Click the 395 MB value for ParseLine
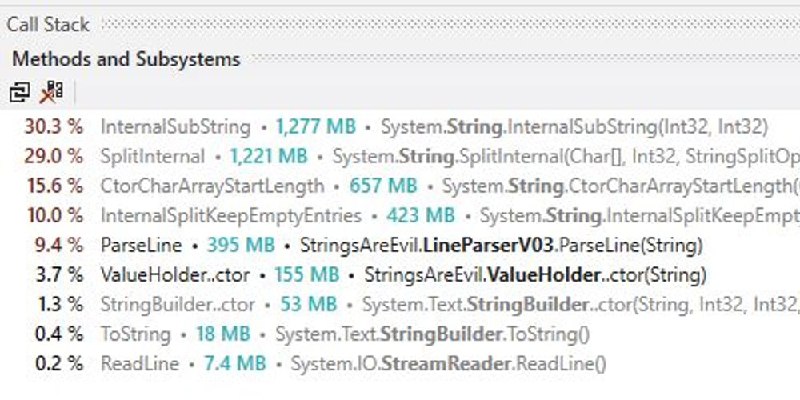 (x=240, y=245)
